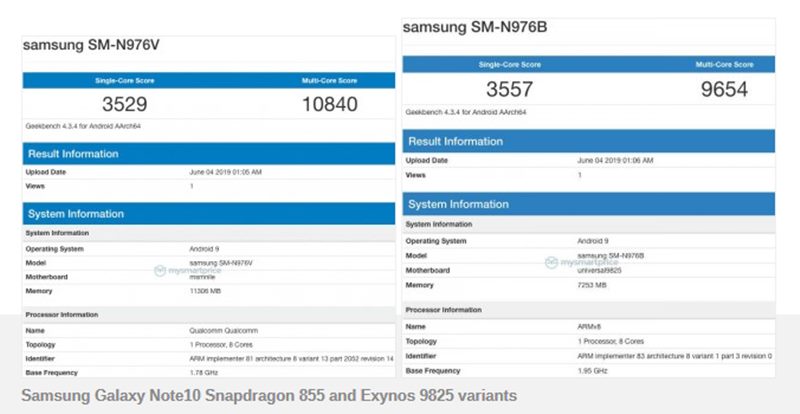Click Processor Information subheading in SM-N976V panel
Viewport: 800px width, 414px height.
click(x=62, y=315)
